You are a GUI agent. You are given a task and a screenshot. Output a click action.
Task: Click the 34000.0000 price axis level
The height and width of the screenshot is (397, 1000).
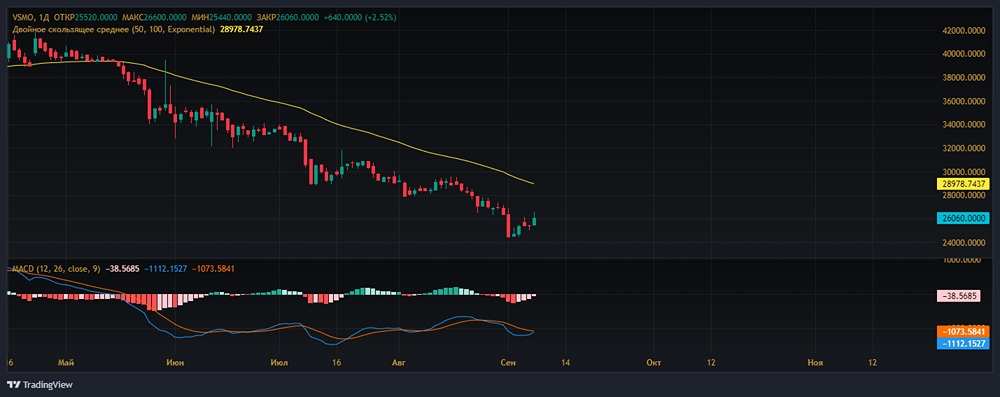[x=965, y=125]
